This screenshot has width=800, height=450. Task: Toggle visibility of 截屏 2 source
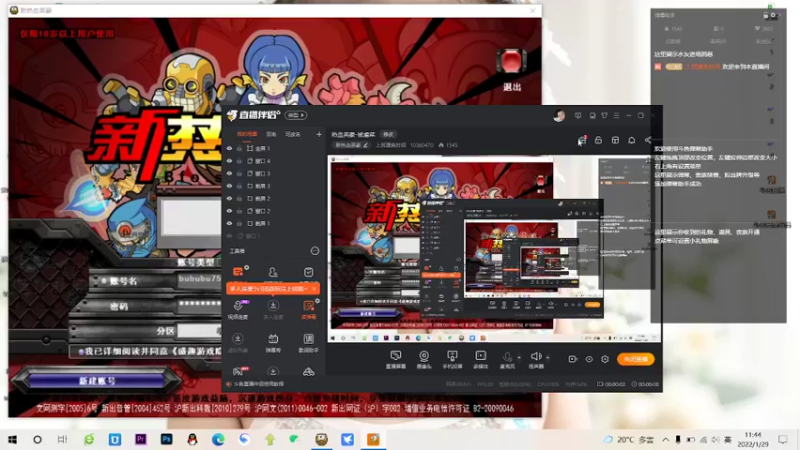(229, 198)
